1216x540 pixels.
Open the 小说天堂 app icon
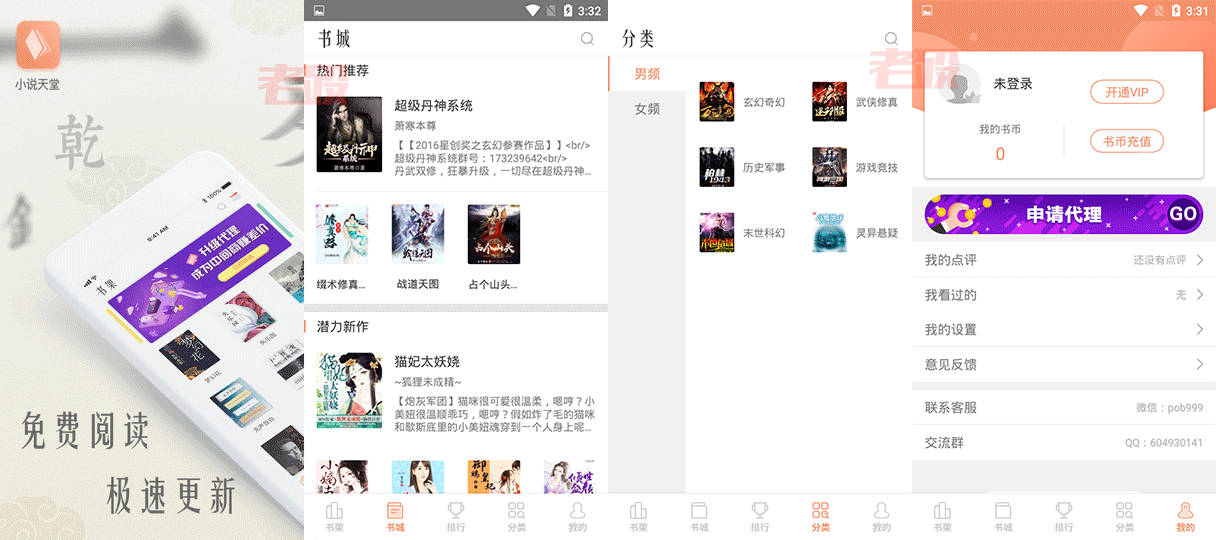coord(38,44)
